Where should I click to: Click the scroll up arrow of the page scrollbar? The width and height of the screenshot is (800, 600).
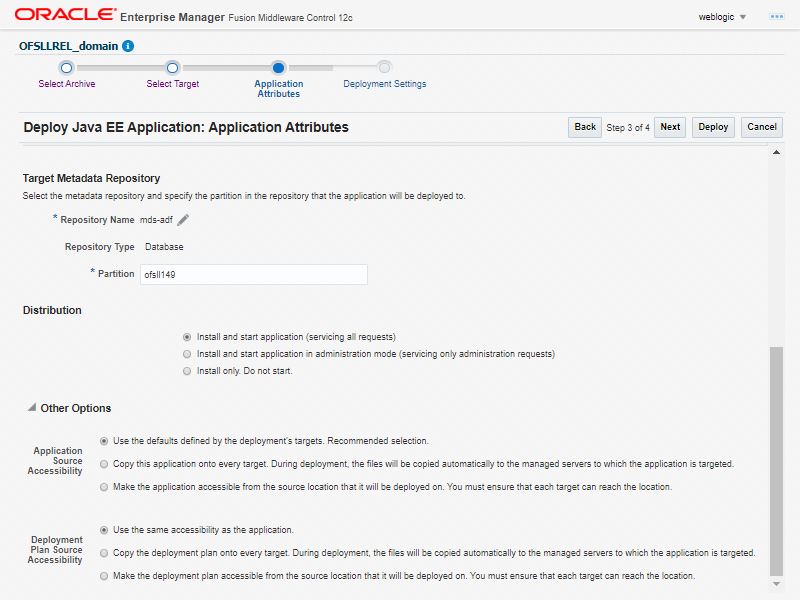[776, 152]
